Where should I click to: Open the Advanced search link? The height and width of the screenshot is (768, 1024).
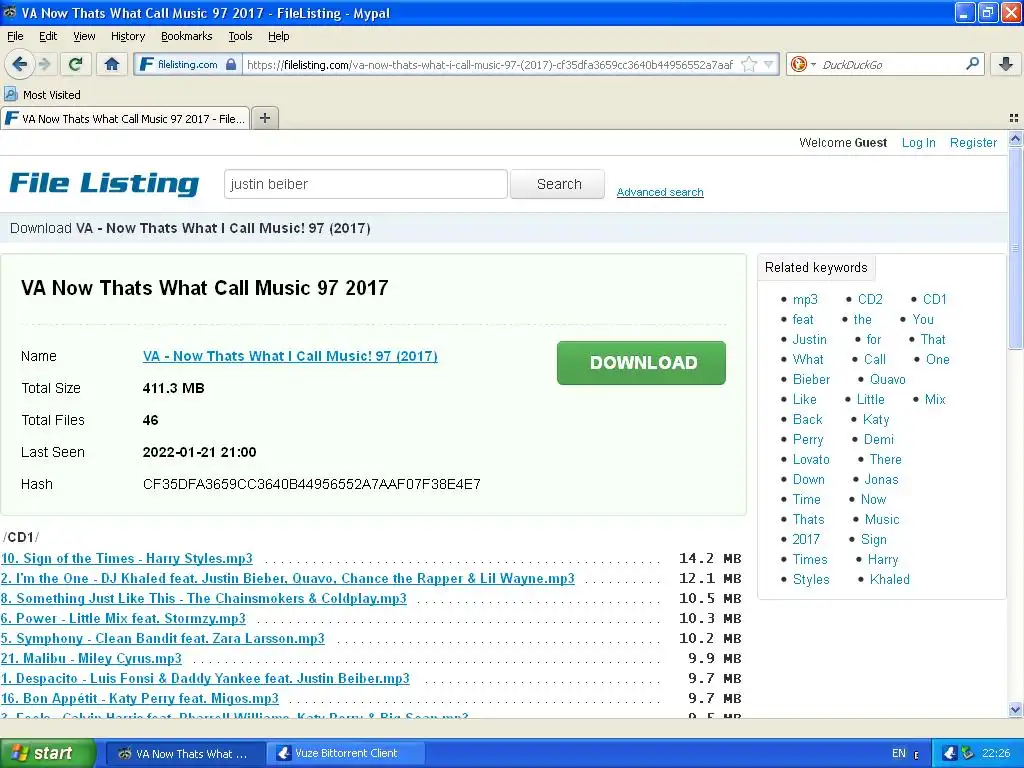coord(660,192)
